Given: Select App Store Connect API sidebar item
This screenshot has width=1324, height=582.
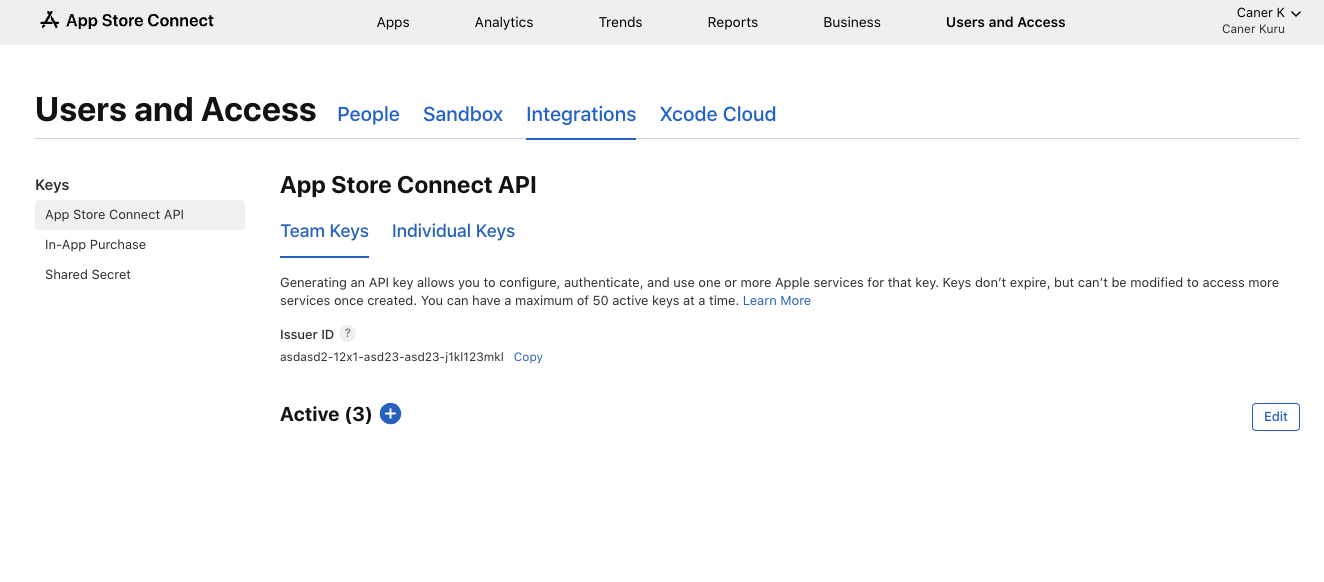Looking at the screenshot, I should pos(115,215).
